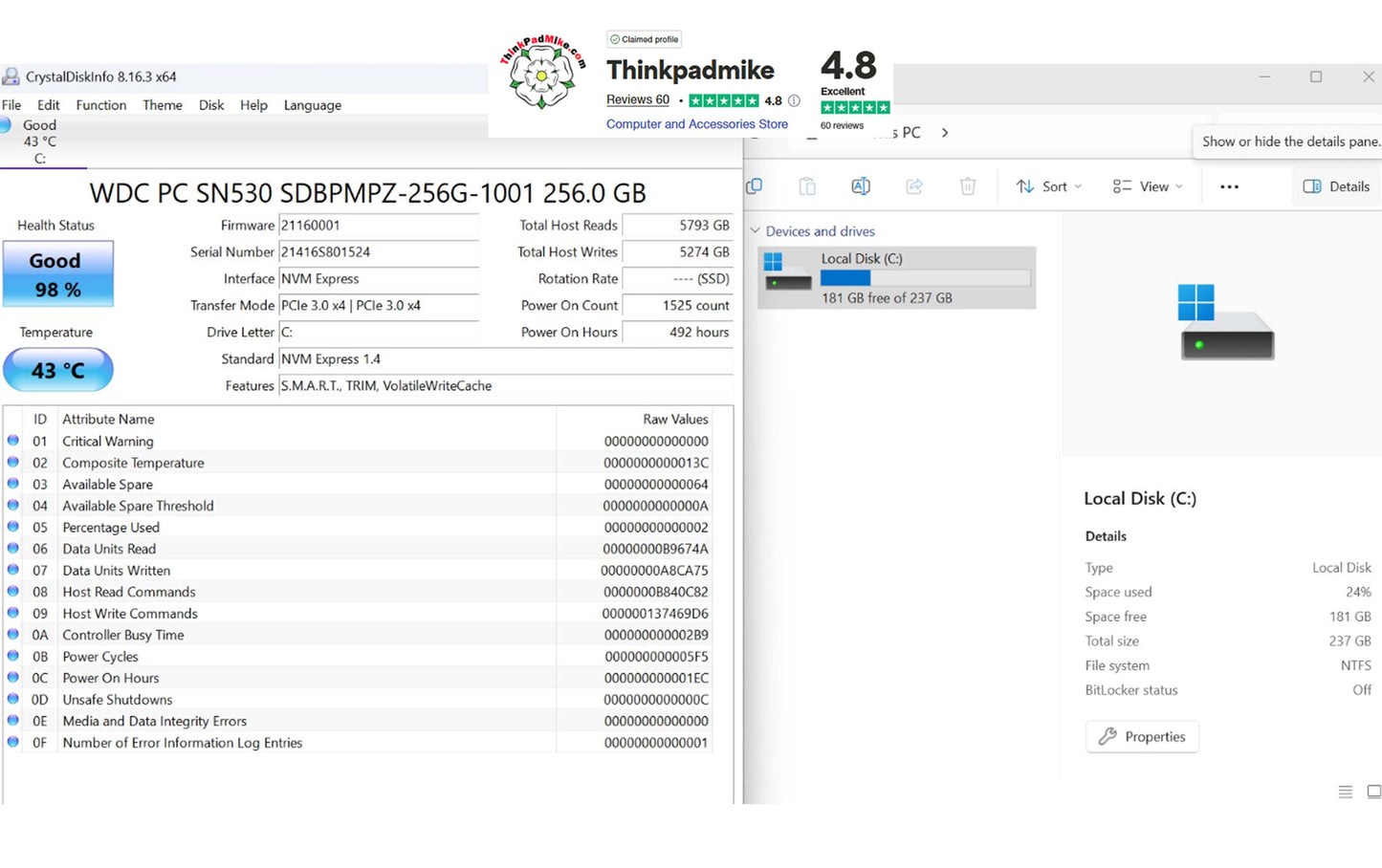Click the Share icon in Explorer toolbar

tap(914, 186)
